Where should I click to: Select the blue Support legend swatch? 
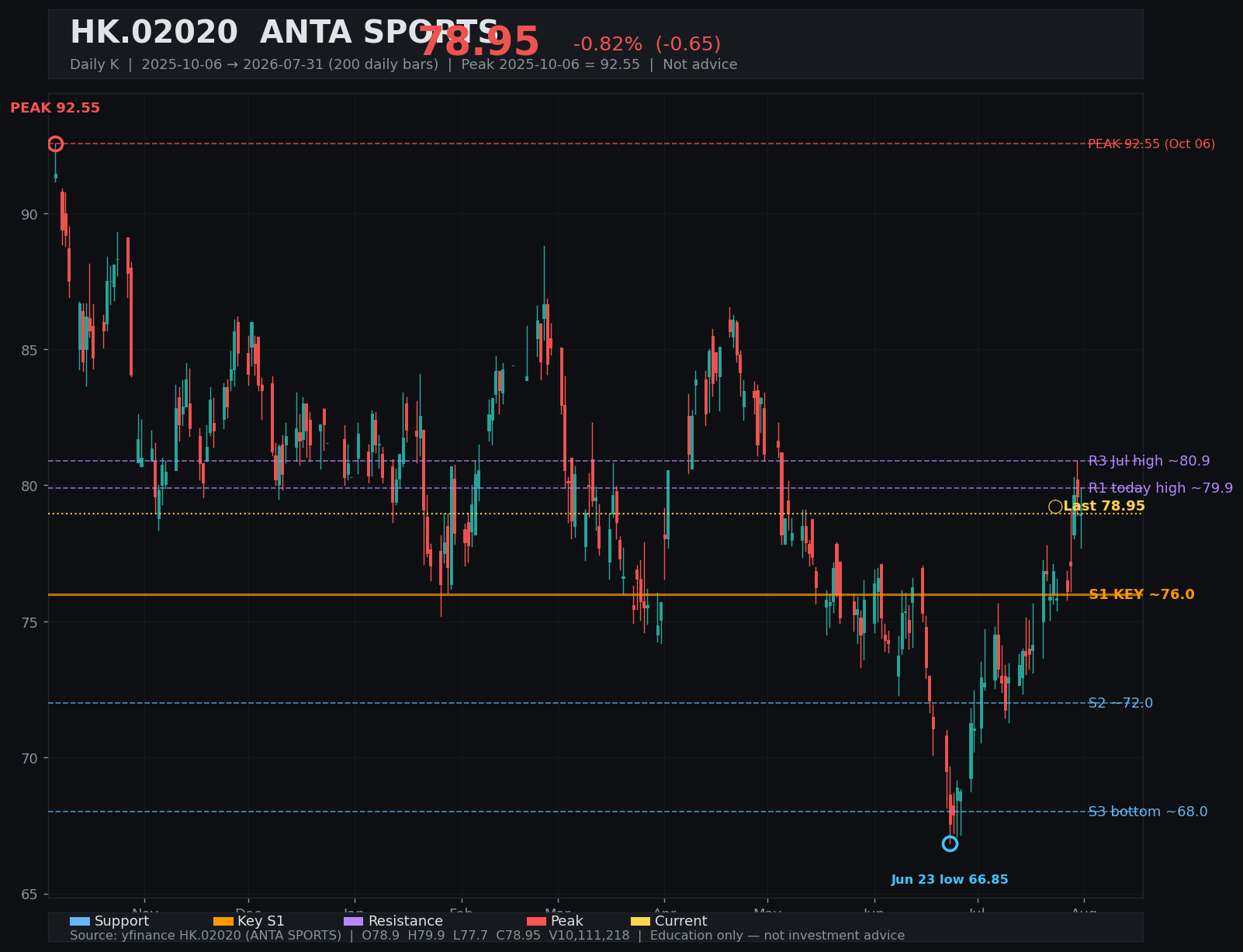(x=80, y=922)
